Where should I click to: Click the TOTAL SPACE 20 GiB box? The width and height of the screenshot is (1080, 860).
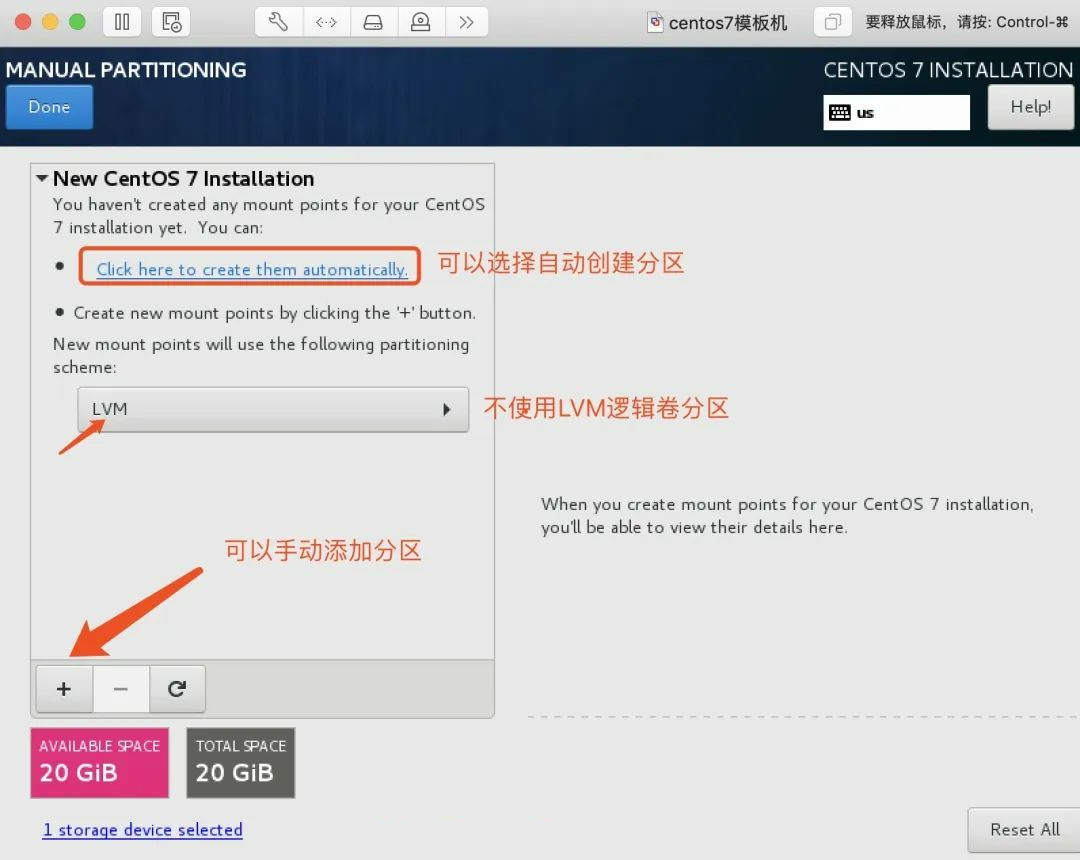click(x=241, y=763)
